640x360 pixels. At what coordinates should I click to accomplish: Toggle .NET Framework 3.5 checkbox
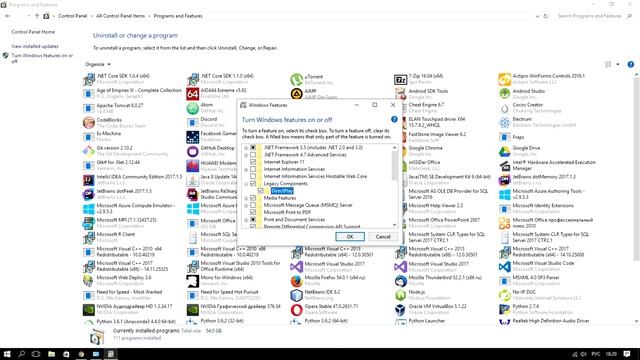pyautogui.click(x=253, y=147)
